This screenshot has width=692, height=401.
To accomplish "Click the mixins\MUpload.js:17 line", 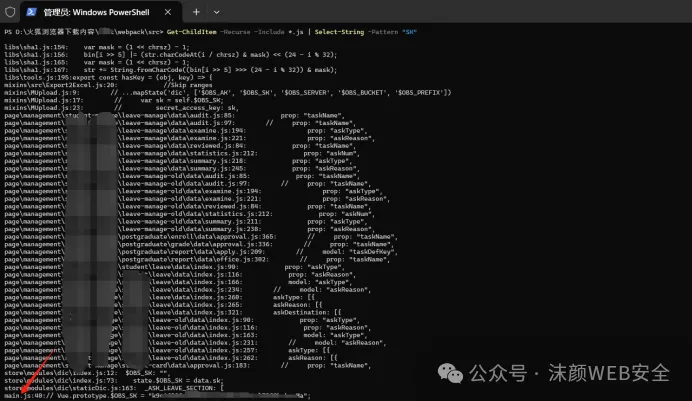I will 114,100.
